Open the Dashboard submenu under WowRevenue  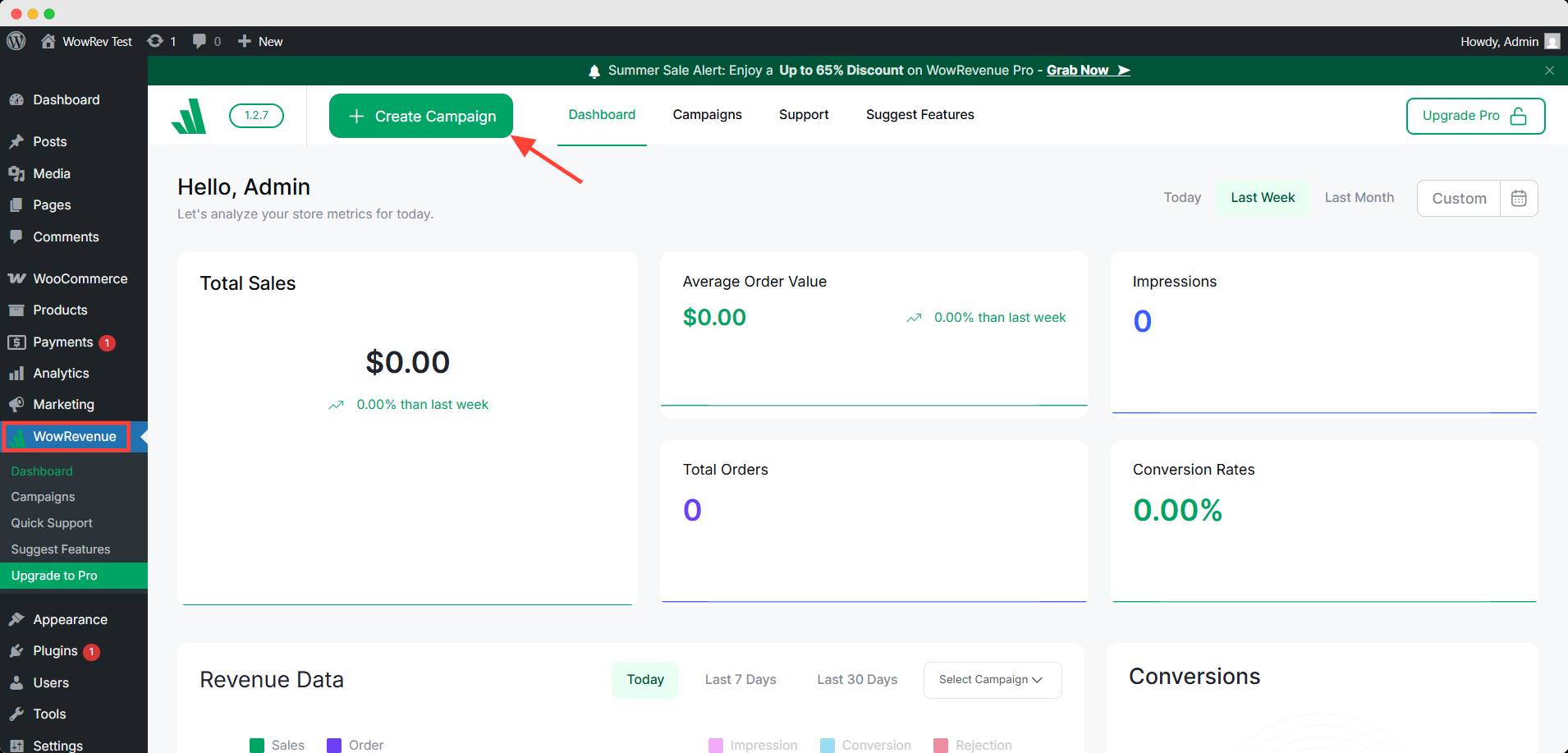click(x=42, y=471)
